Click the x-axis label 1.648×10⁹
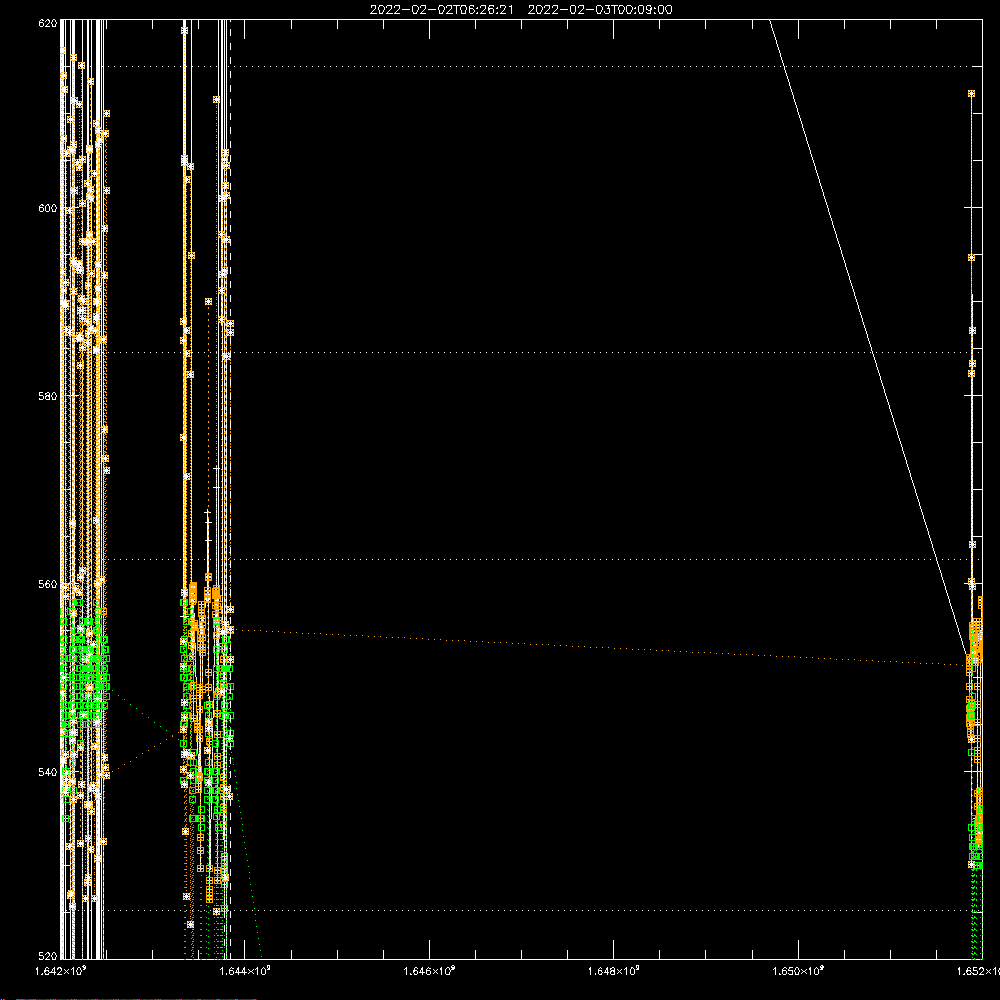1000x1000 pixels. tap(614, 971)
